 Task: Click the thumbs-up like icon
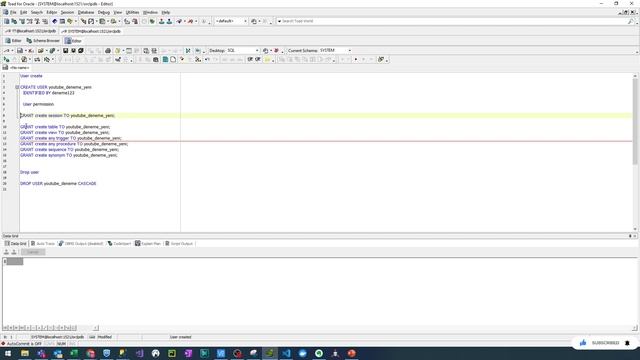(x=583, y=343)
